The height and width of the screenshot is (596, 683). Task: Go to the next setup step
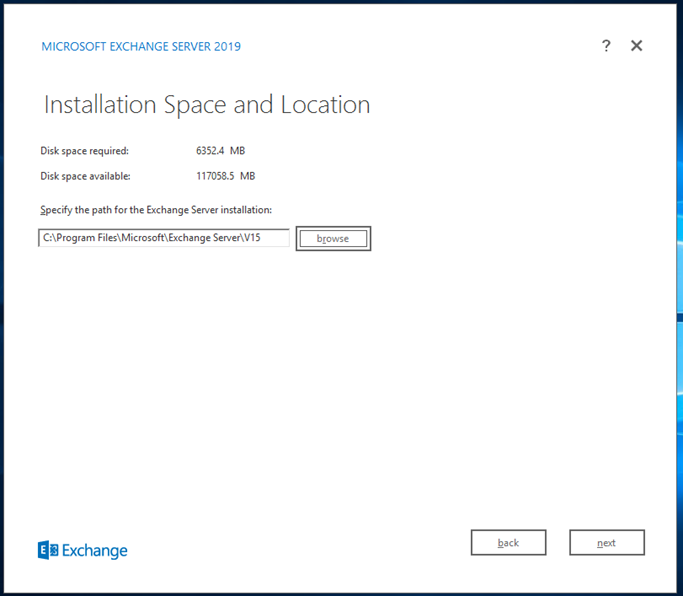coord(607,542)
